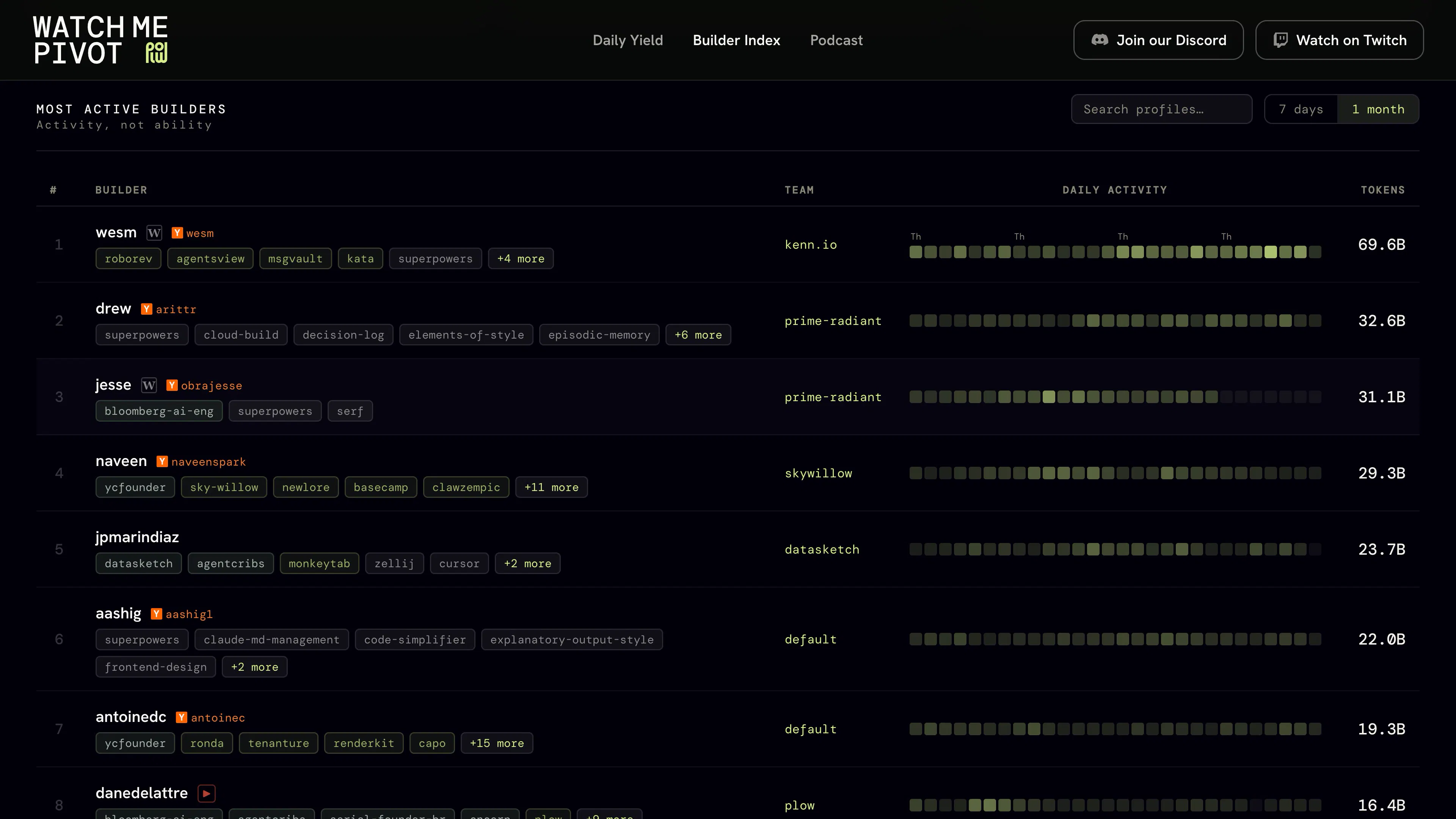Select the zellij tag

click(x=394, y=563)
